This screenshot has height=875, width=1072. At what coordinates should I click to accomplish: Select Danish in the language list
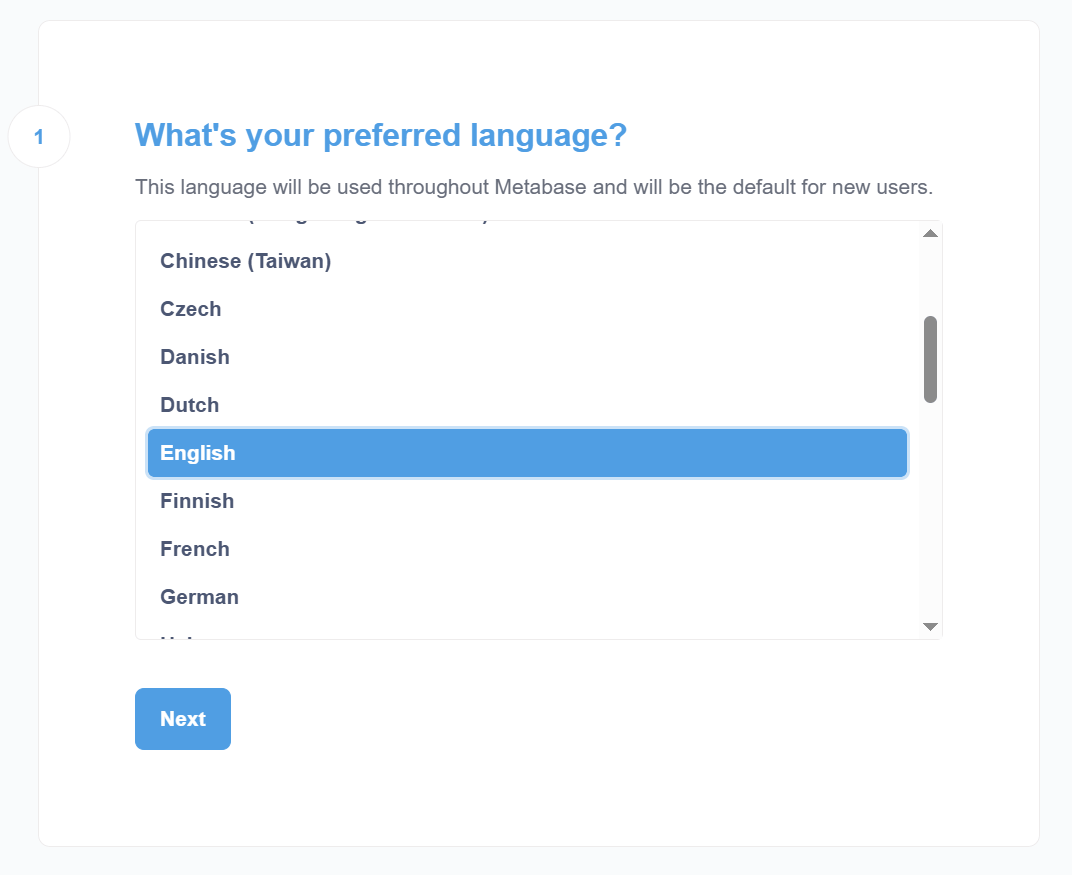click(x=195, y=357)
